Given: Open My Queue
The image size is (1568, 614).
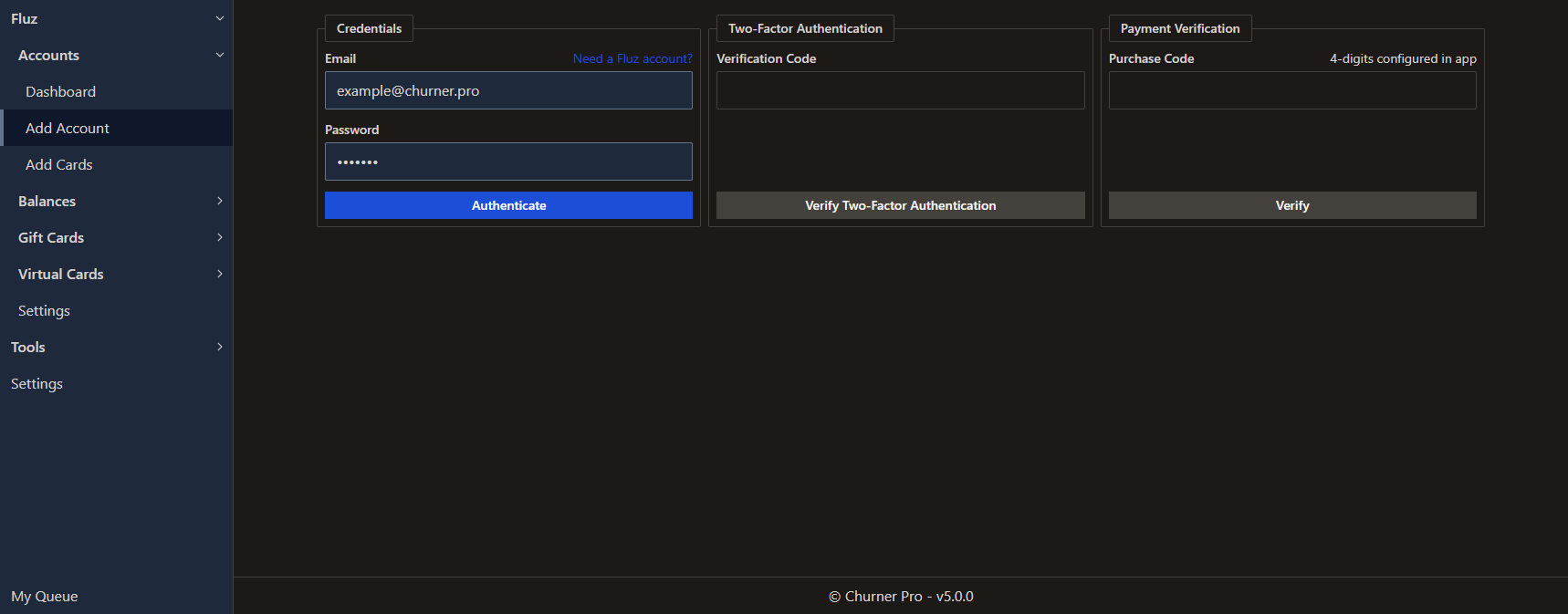Looking at the screenshot, I should coord(45,596).
